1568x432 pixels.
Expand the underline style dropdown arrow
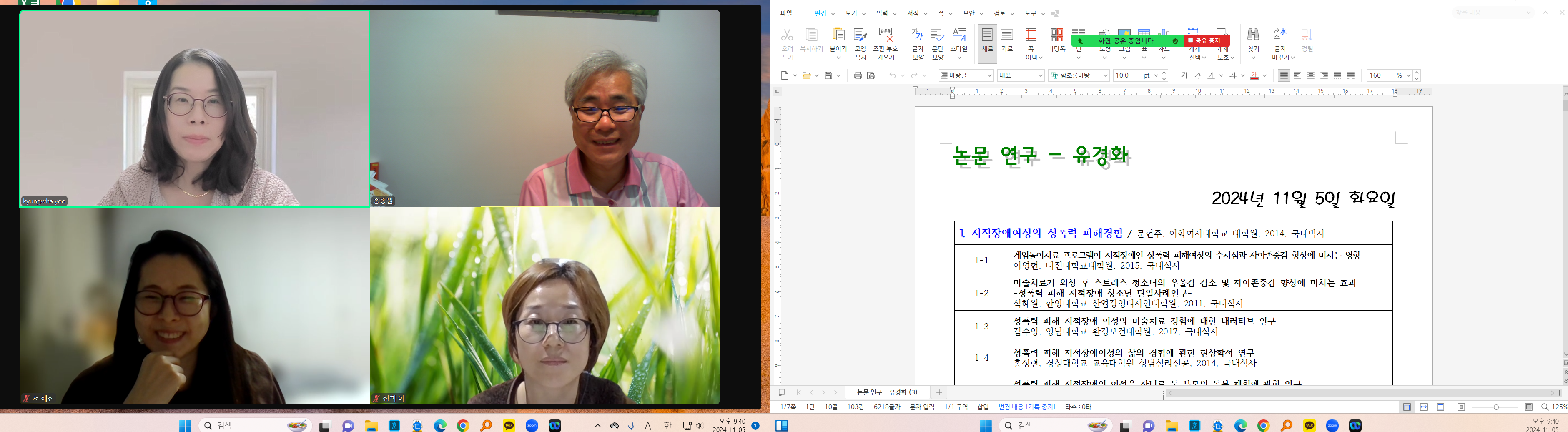(1221, 75)
